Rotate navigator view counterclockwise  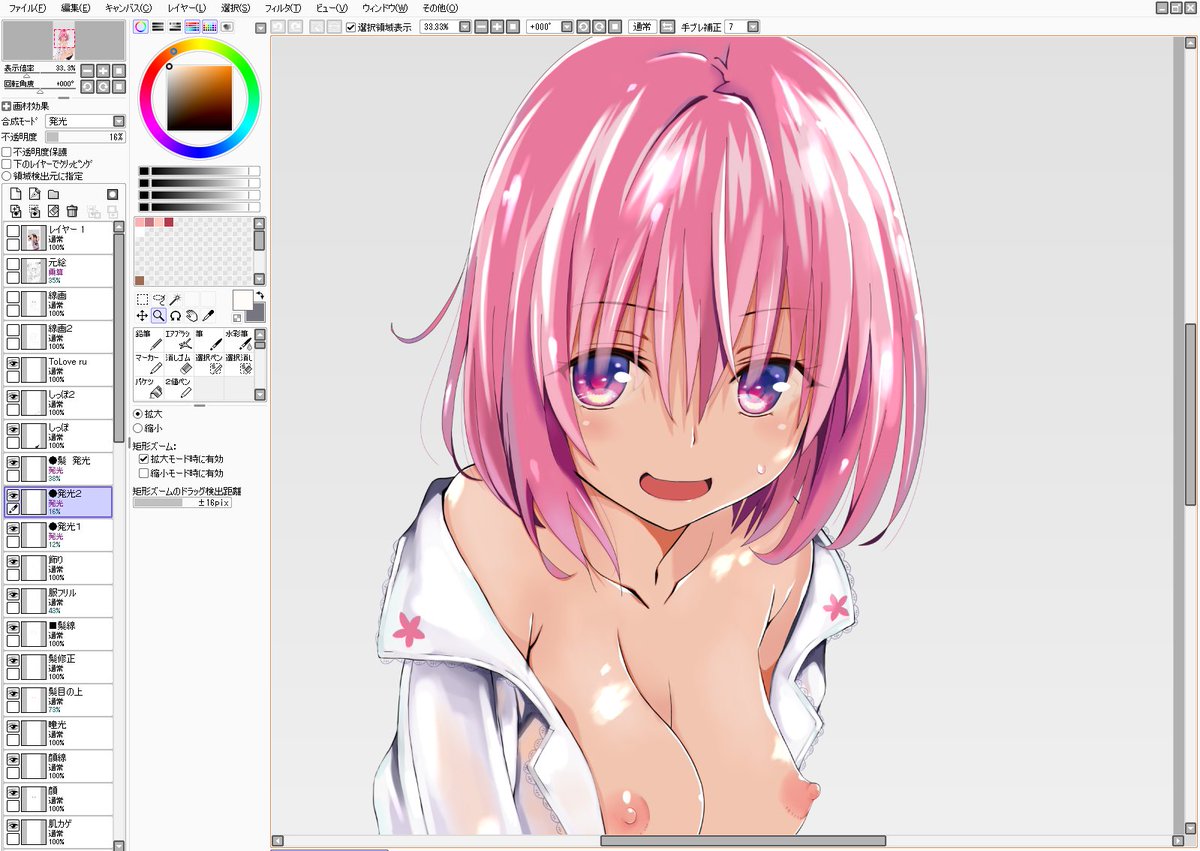[x=87, y=87]
